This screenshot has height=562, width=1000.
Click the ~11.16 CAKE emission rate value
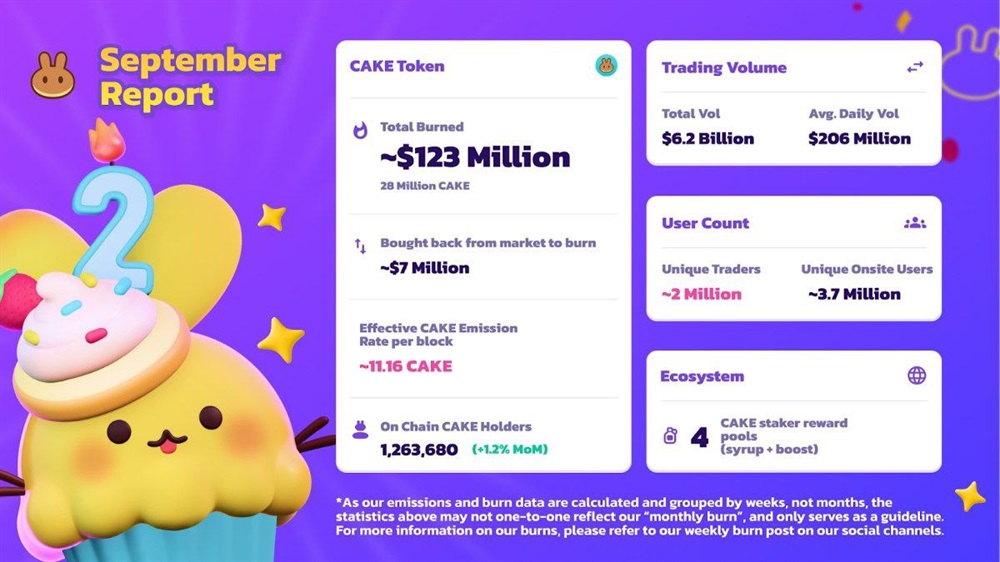click(406, 366)
